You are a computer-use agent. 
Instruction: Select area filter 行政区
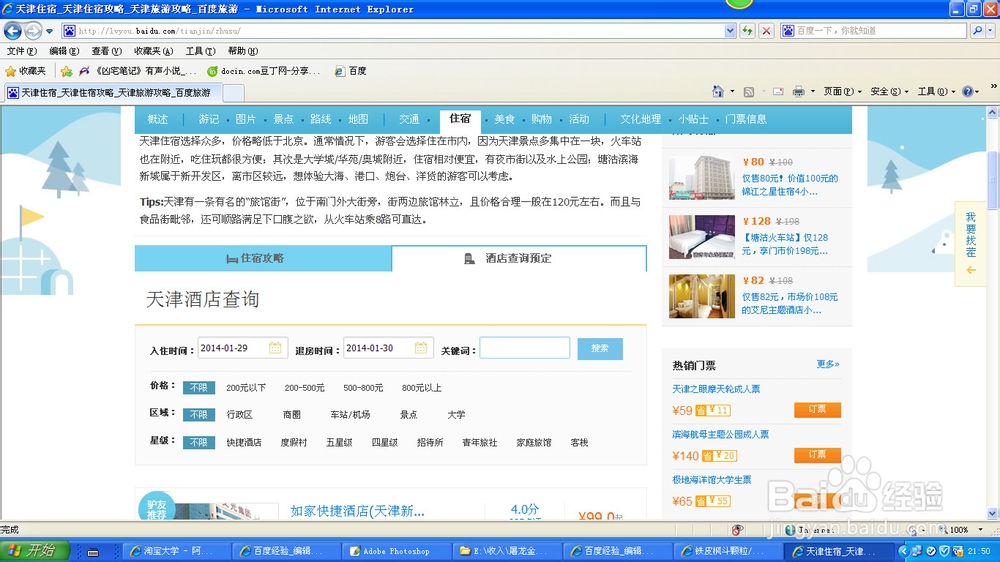[240, 415]
